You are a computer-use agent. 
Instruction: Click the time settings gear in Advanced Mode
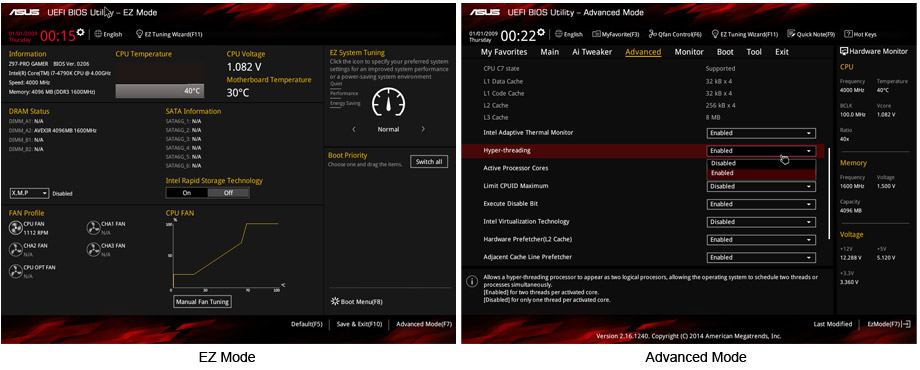click(540, 32)
